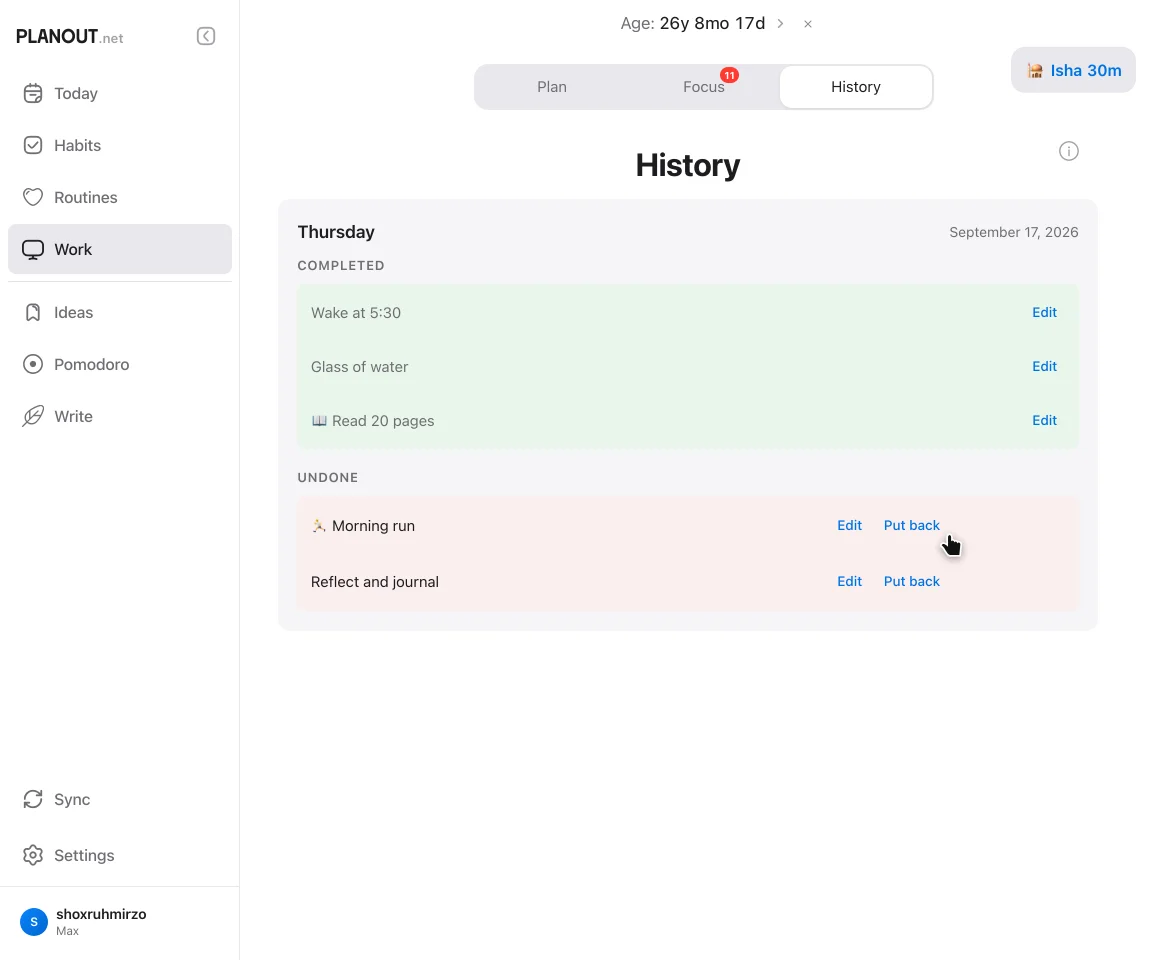Click the Routines heart icon

click(x=33, y=197)
